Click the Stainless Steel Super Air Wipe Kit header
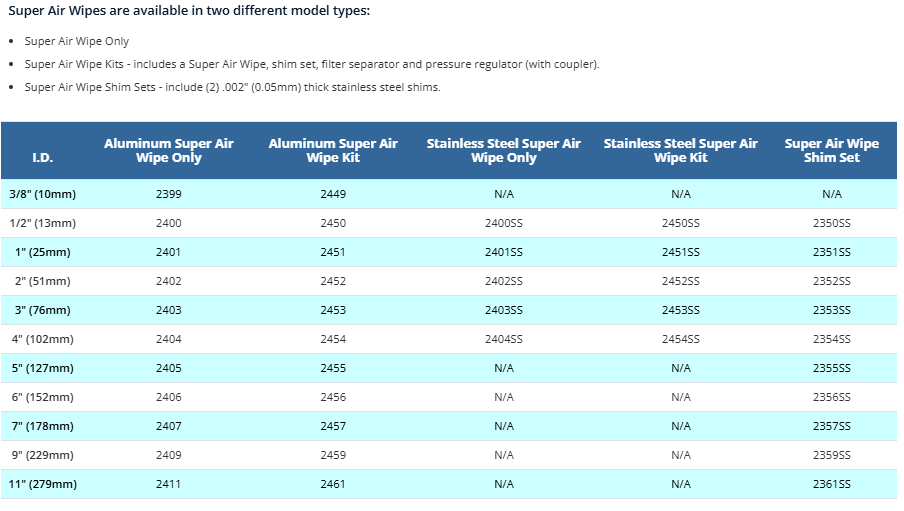 (x=680, y=151)
